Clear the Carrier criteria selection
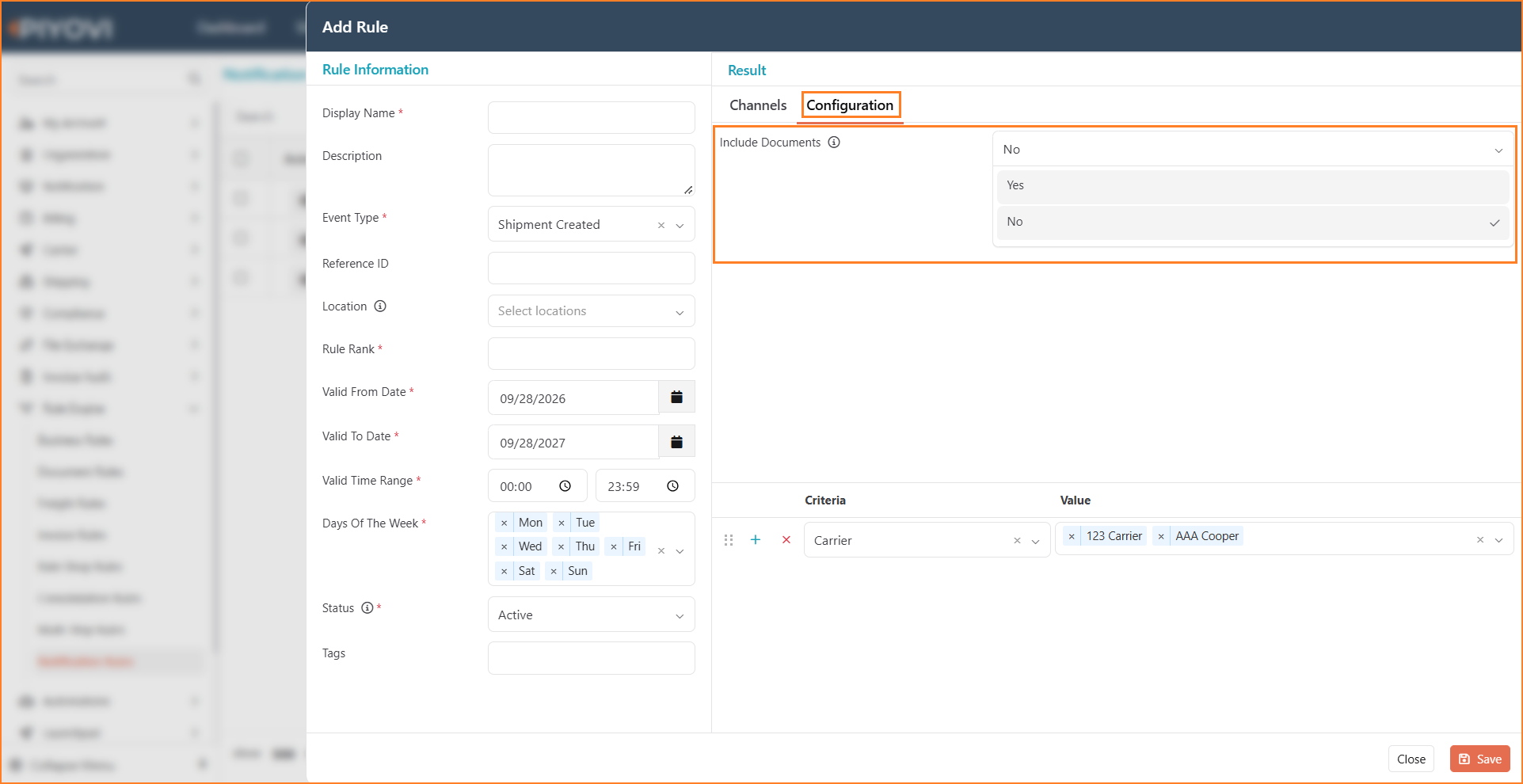Image resolution: width=1523 pixels, height=784 pixels. point(1018,541)
